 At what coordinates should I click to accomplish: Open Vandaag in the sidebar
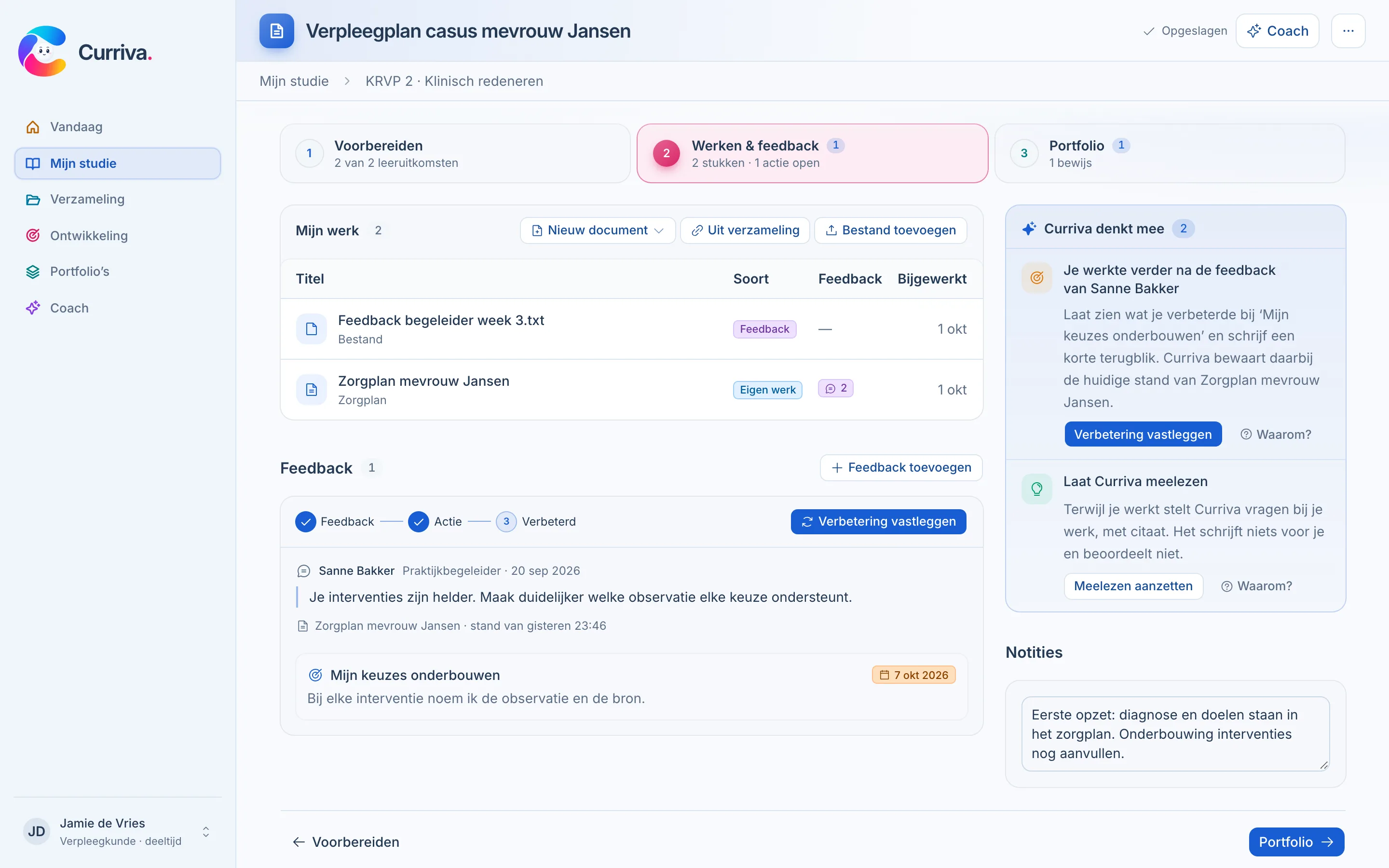tap(118, 127)
